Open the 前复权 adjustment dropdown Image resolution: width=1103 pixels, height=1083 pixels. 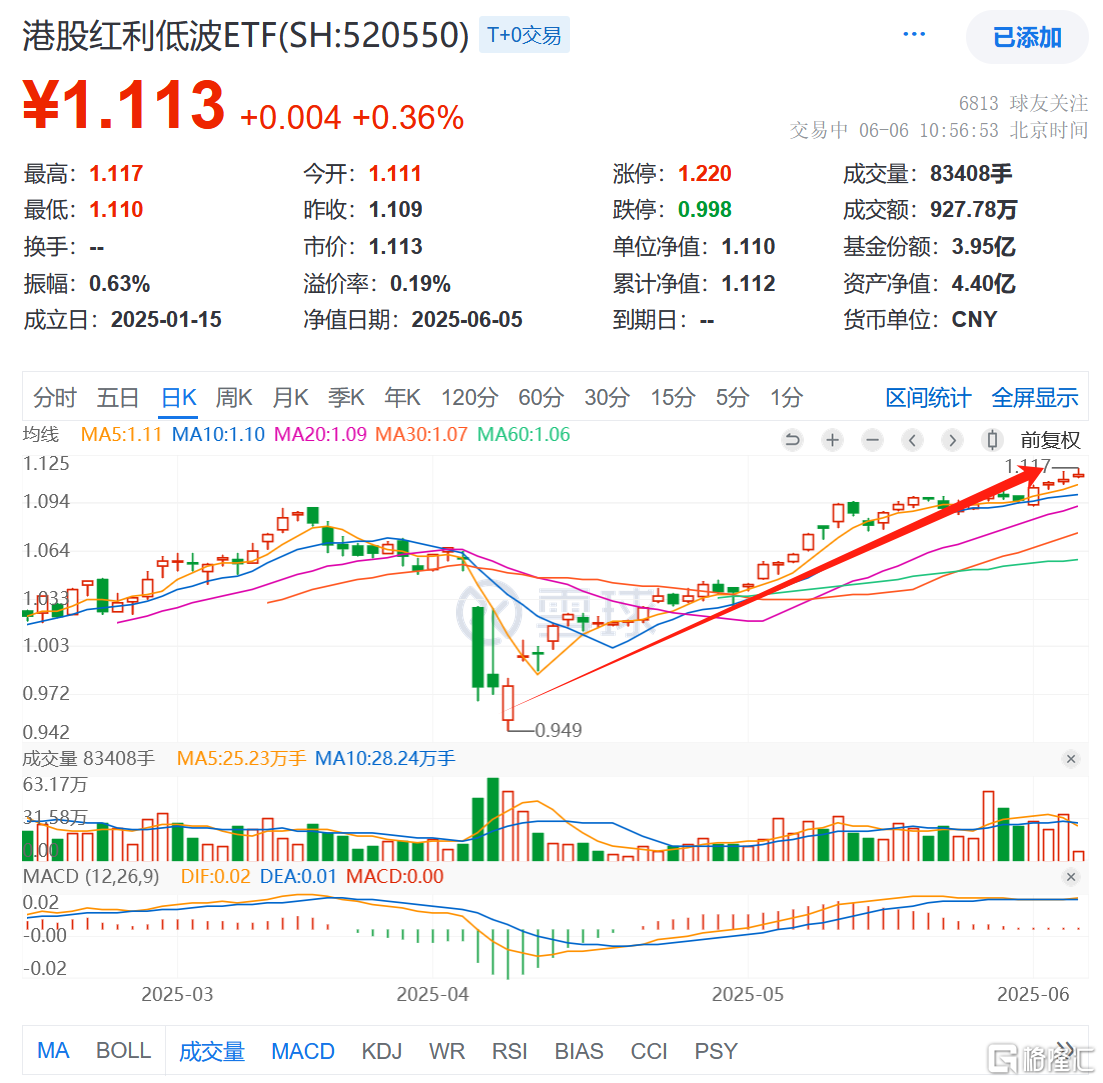1050,440
